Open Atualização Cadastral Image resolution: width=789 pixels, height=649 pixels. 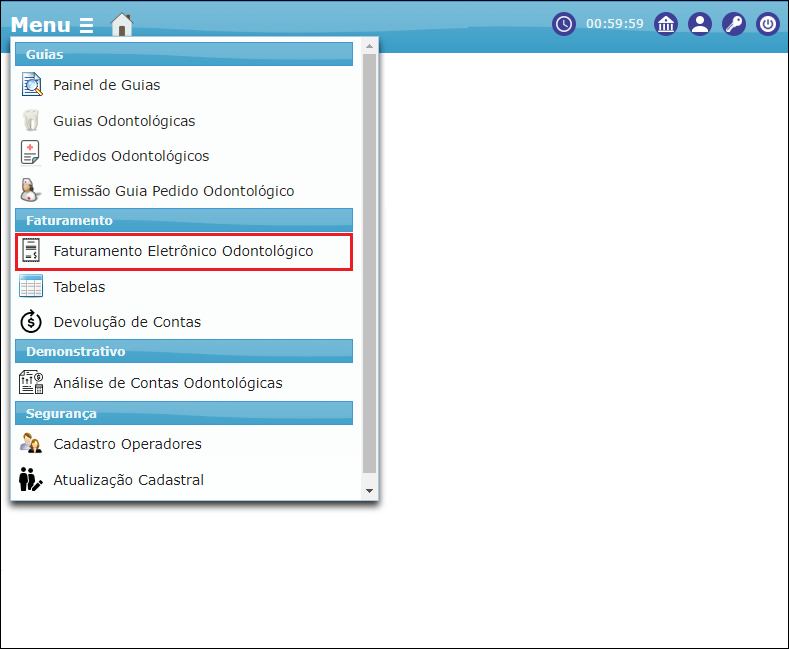point(129,480)
